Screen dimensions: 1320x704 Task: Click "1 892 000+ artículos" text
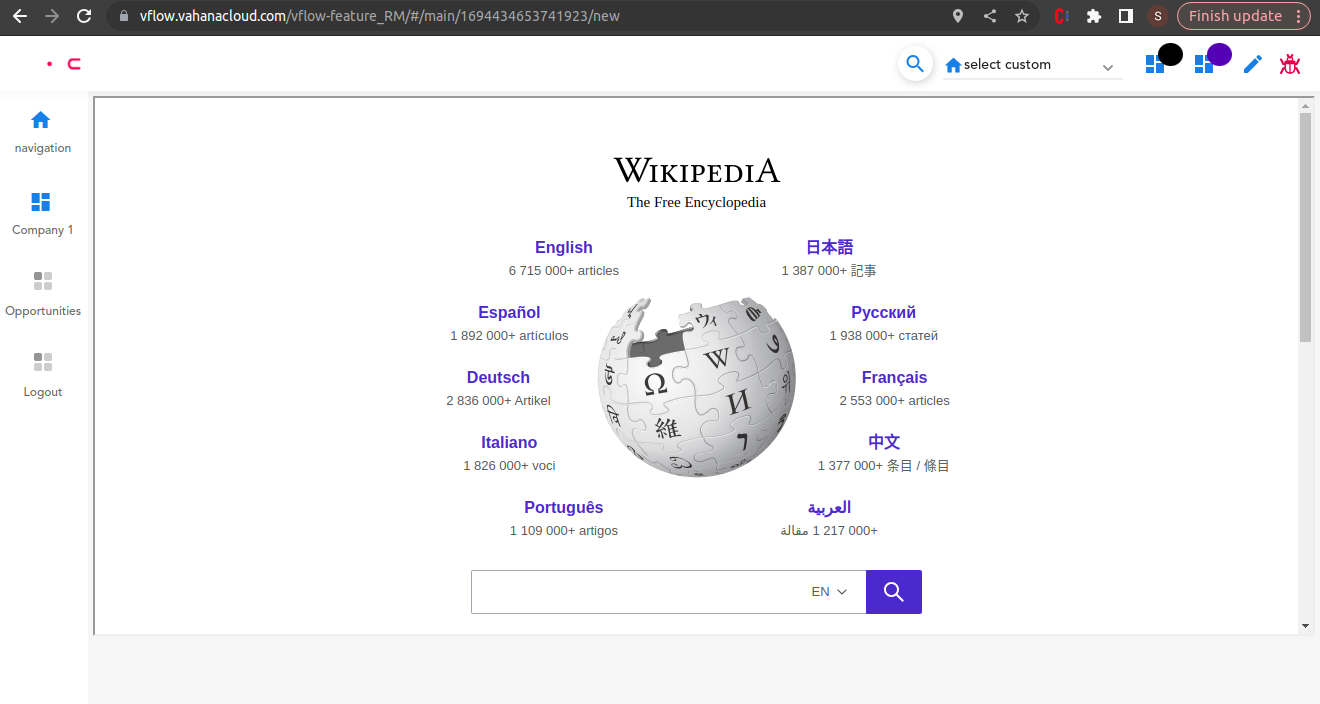tap(509, 336)
